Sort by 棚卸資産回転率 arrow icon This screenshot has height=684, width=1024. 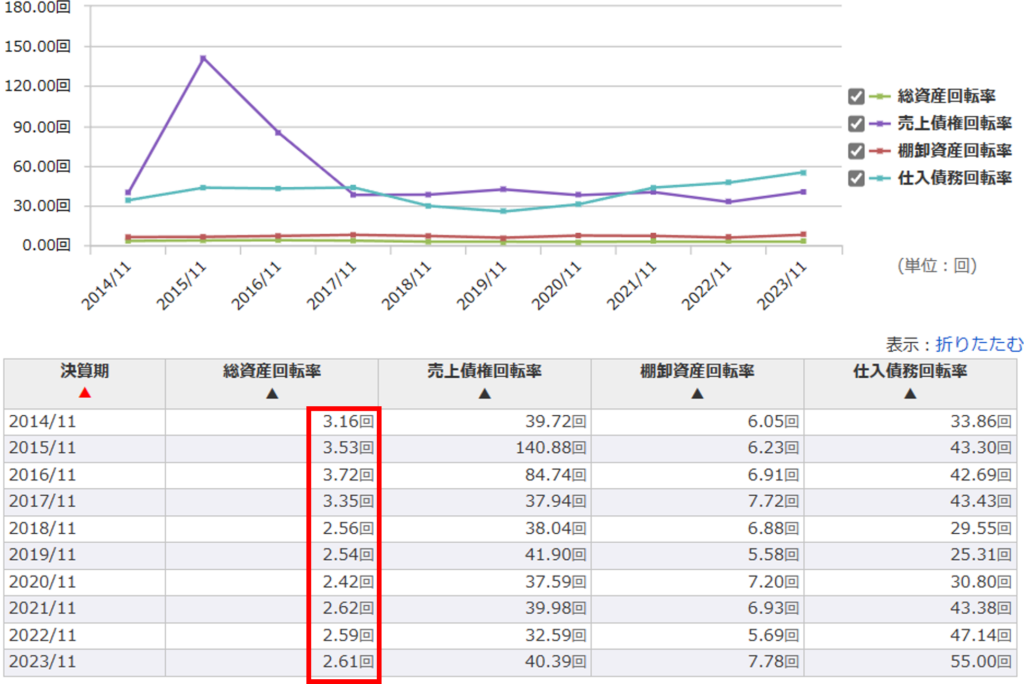(697, 393)
